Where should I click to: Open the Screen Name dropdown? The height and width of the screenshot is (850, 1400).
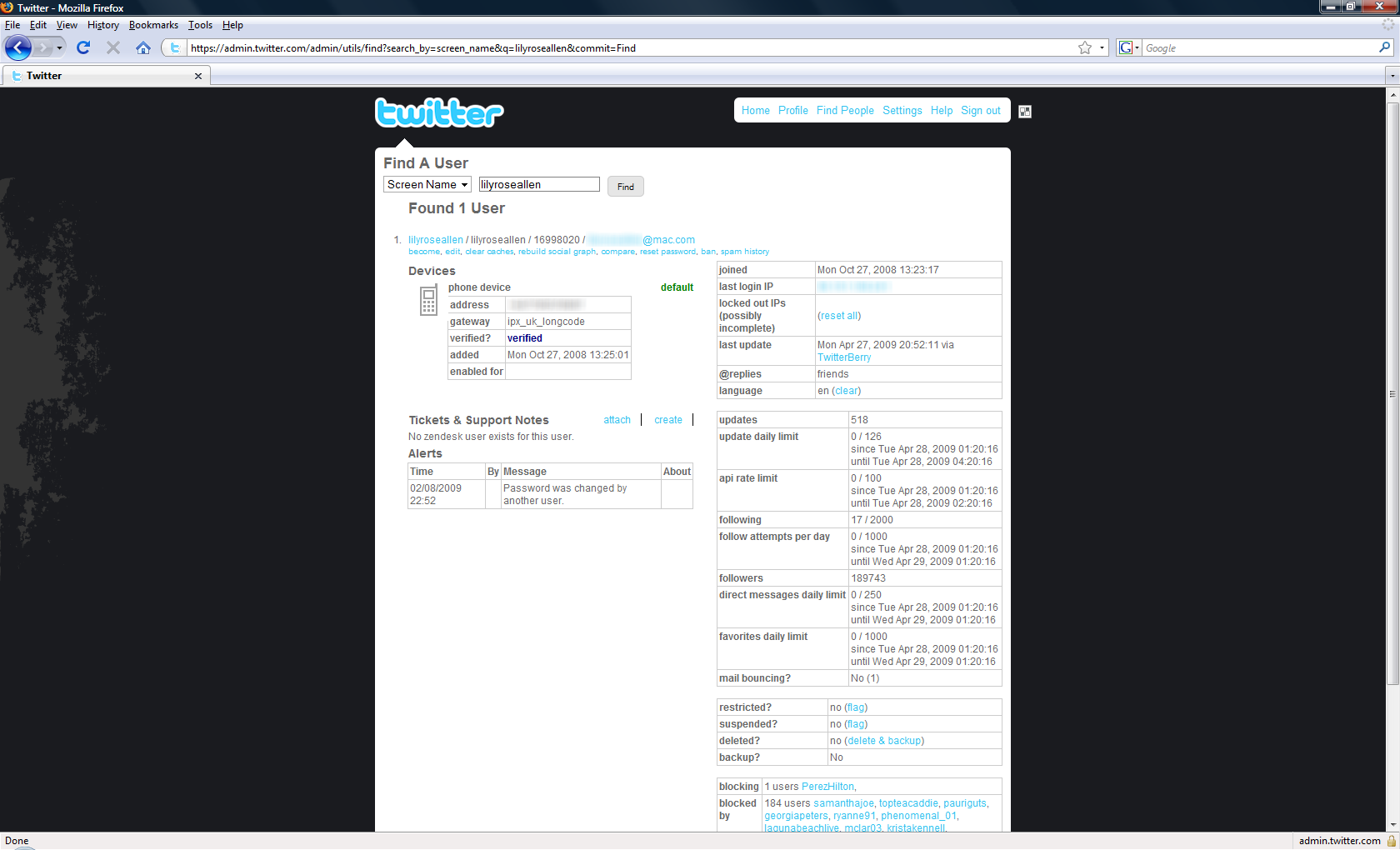click(427, 185)
